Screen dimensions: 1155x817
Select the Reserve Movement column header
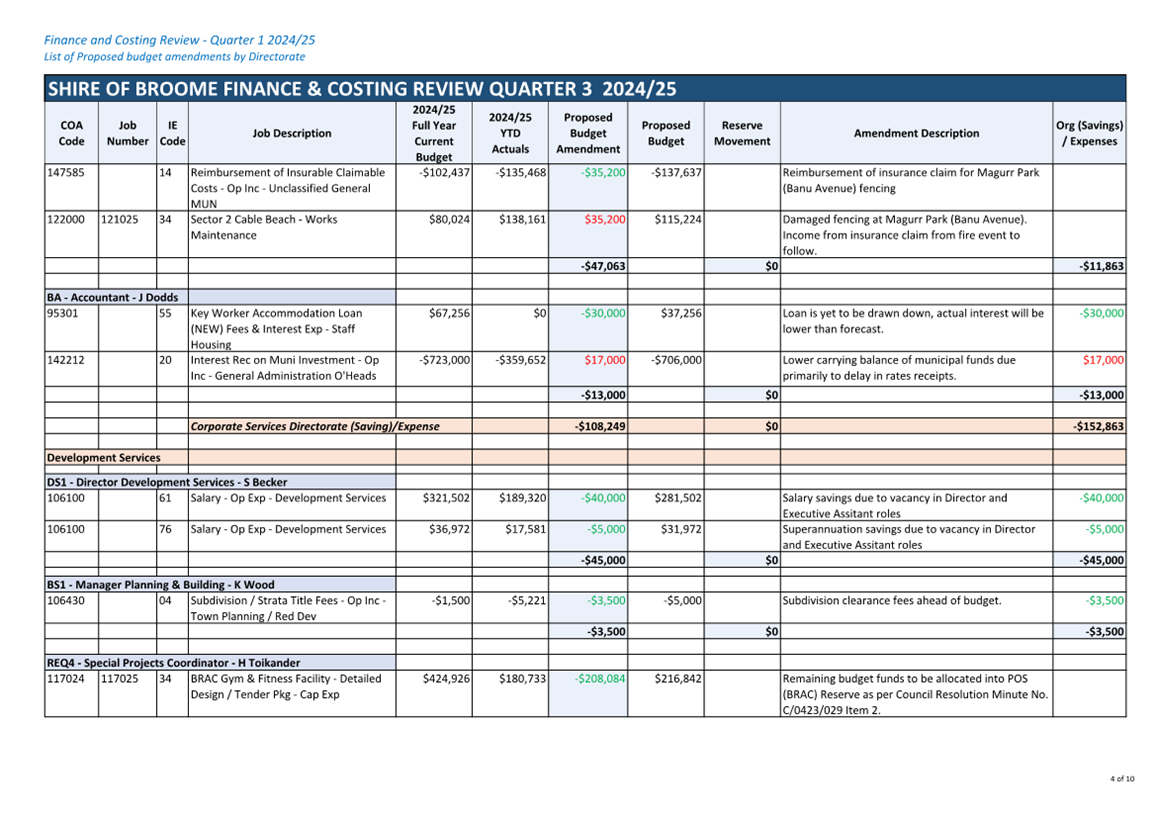click(742, 133)
